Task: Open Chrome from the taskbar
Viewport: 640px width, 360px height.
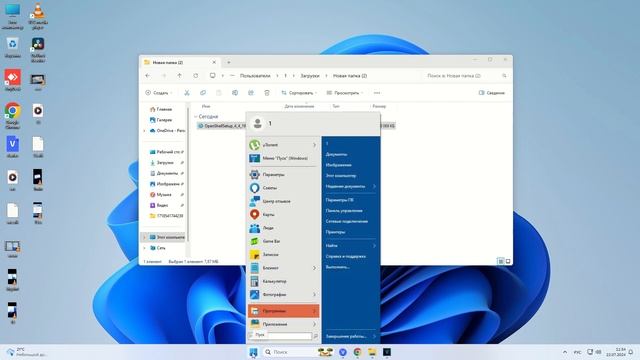Action: coord(357,352)
